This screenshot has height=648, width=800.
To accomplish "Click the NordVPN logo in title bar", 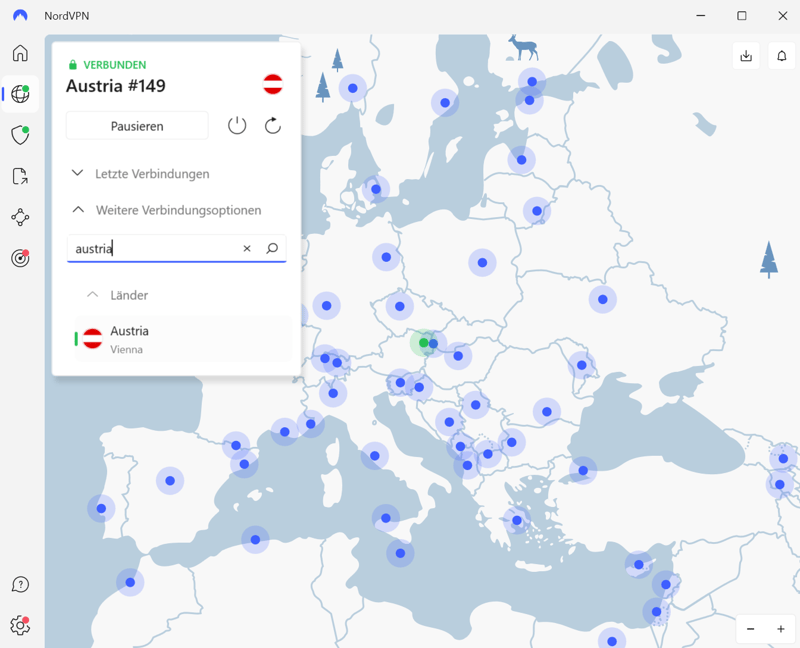I will (x=20, y=15).
